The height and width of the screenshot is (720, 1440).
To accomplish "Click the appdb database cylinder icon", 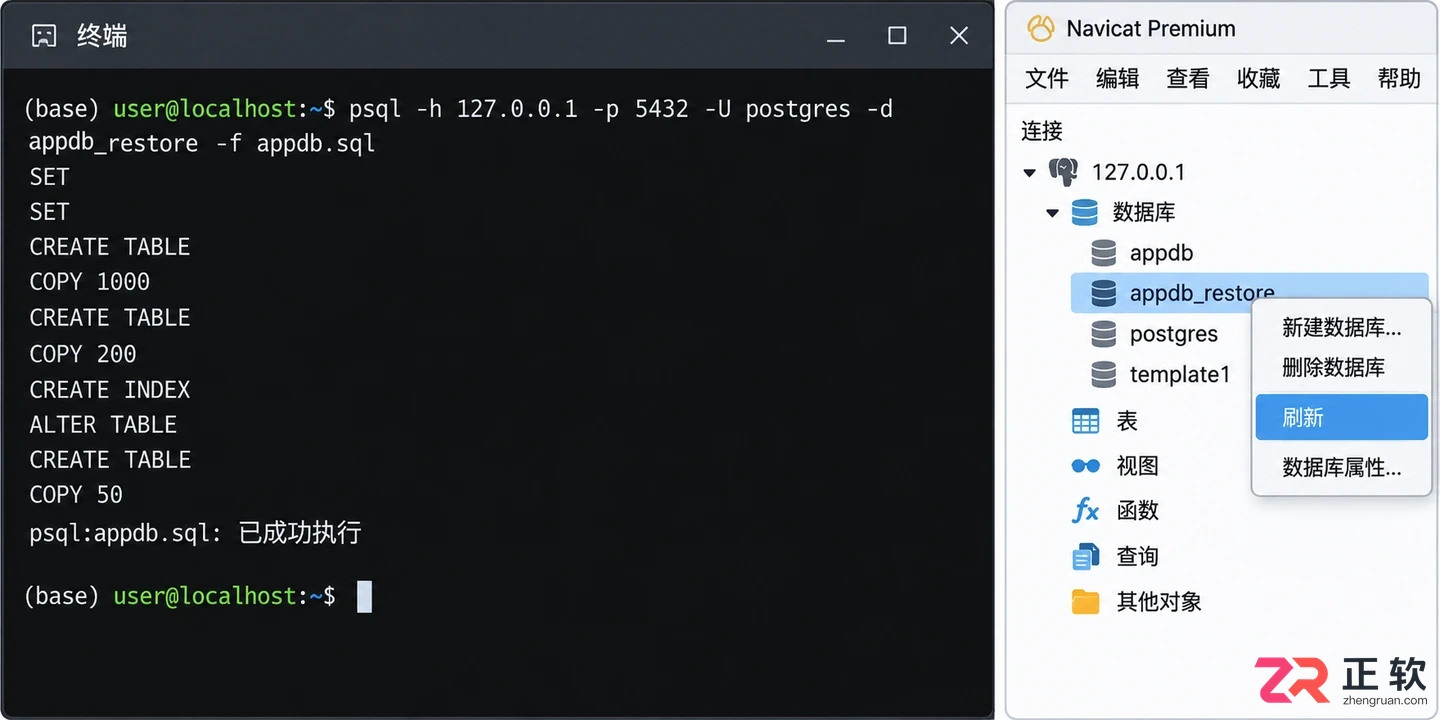I will pyautogui.click(x=1103, y=253).
